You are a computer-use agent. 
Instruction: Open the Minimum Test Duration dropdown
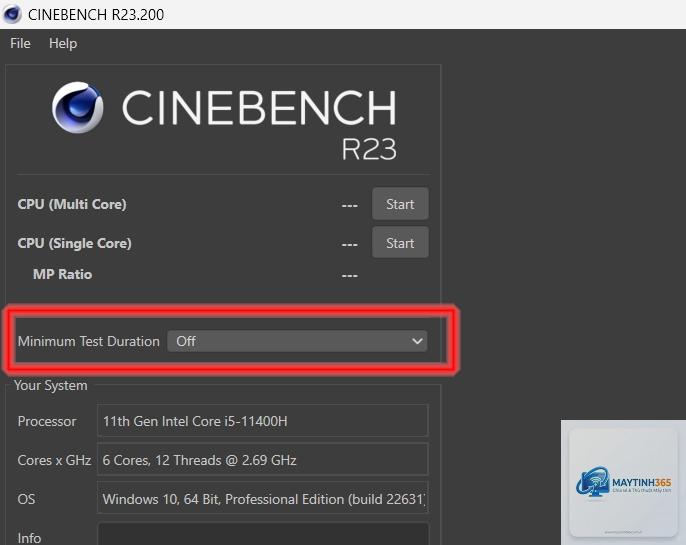click(297, 341)
